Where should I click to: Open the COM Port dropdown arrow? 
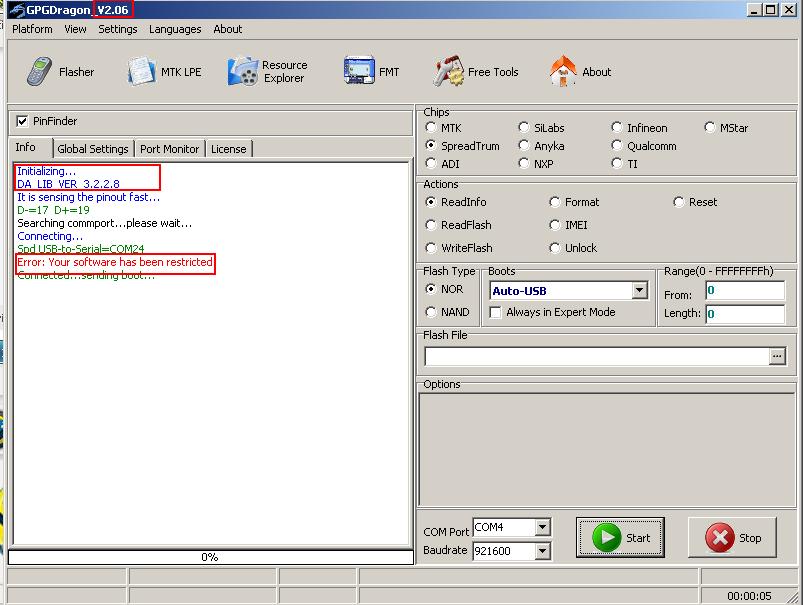(x=542, y=527)
